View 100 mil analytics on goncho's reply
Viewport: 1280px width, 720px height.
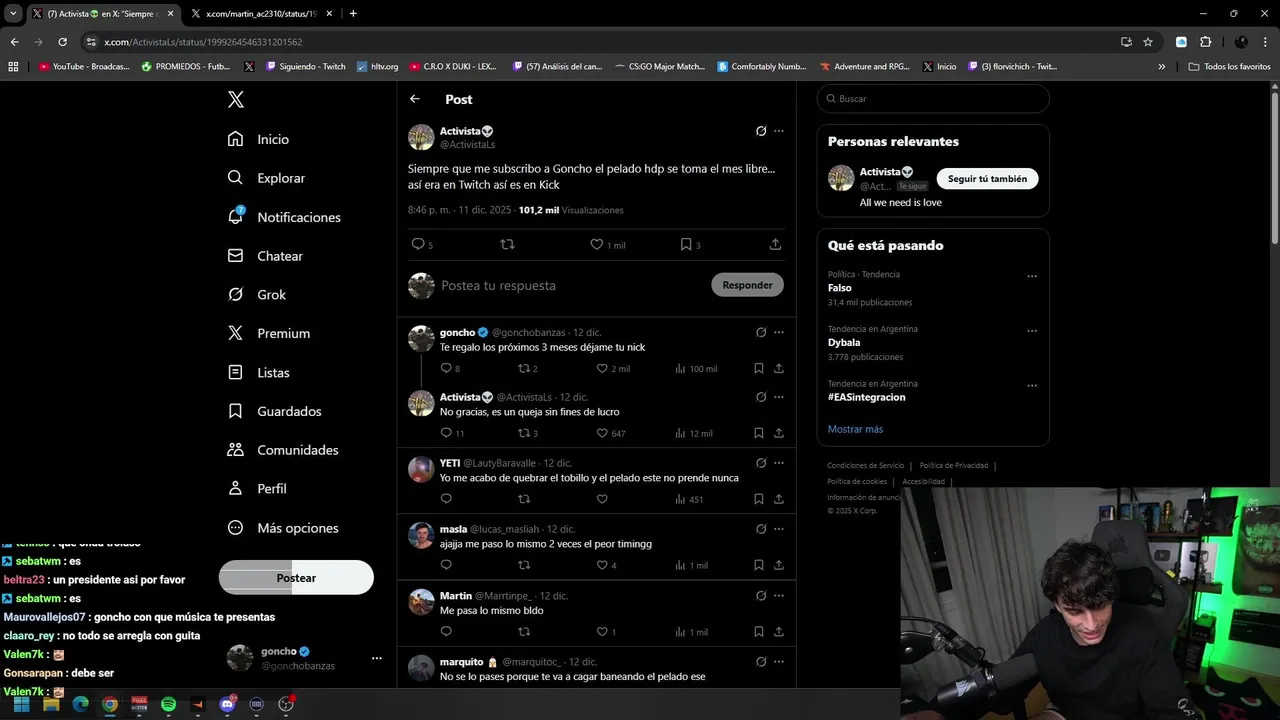pos(696,369)
